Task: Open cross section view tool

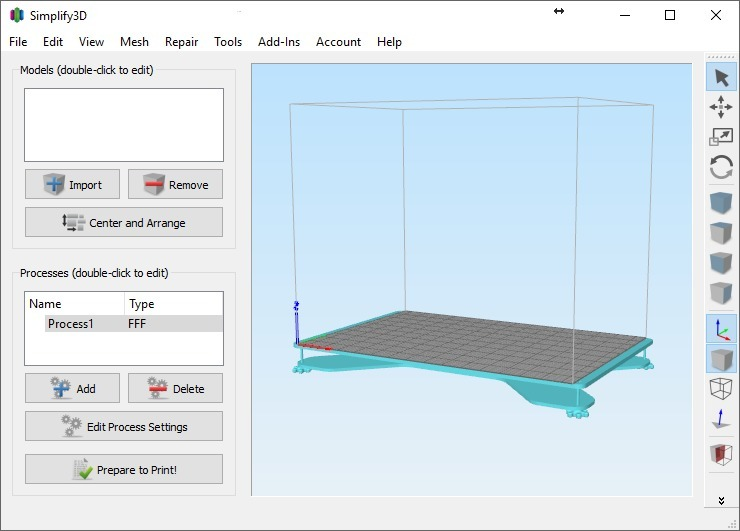Action: 721,454
